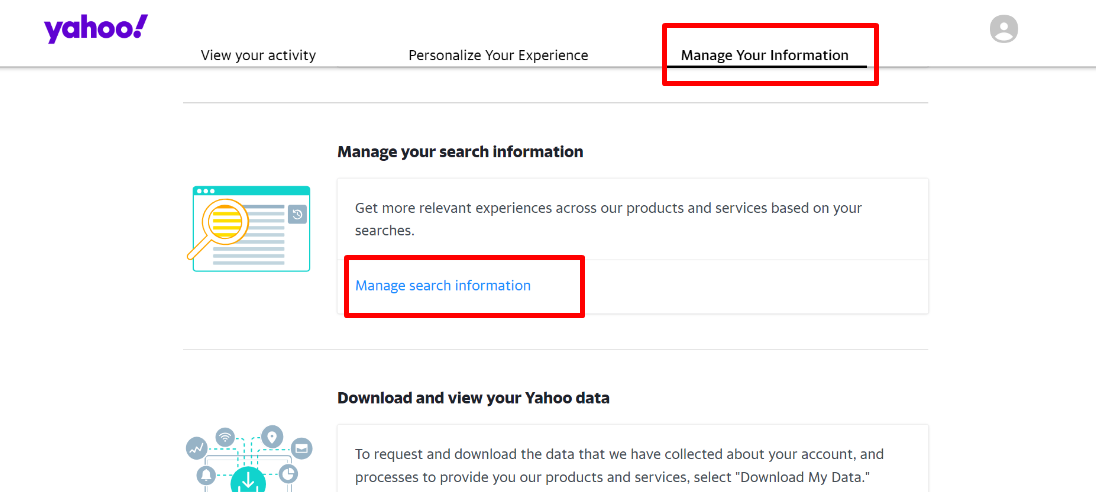Image resolution: width=1096 pixels, height=492 pixels.
Task: Click the relevant experiences description text
Action: (609, 219)
